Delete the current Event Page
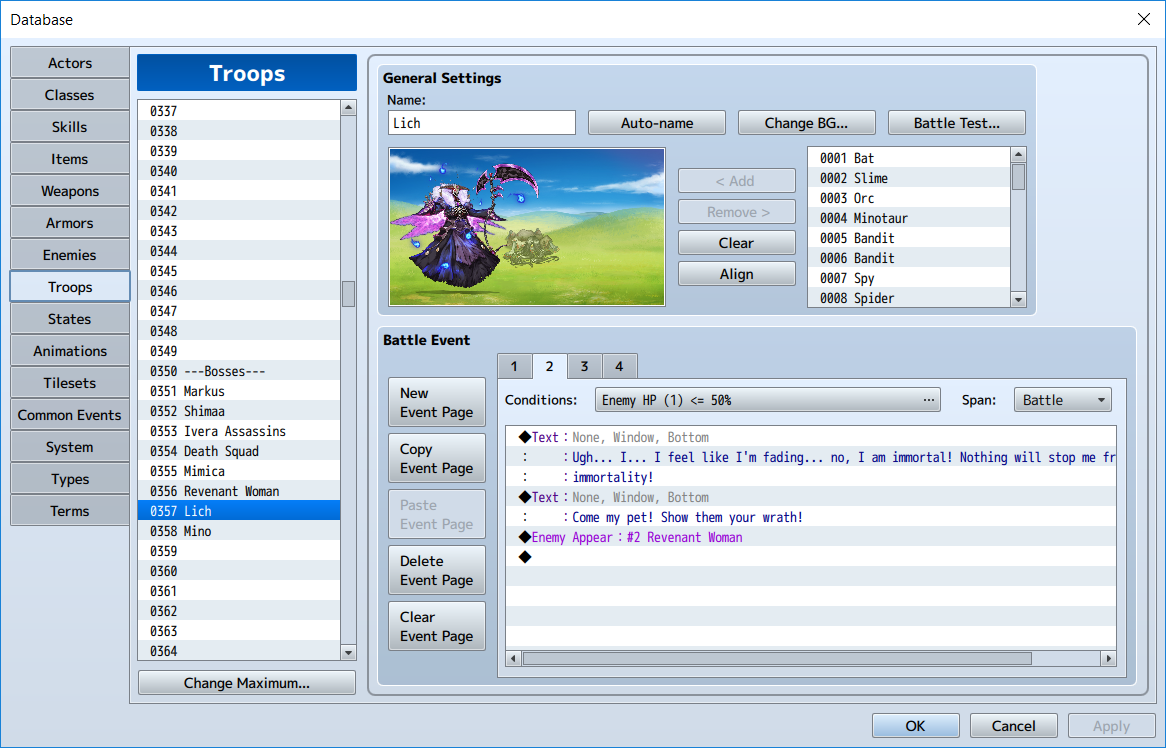 (x=437, y=570)
